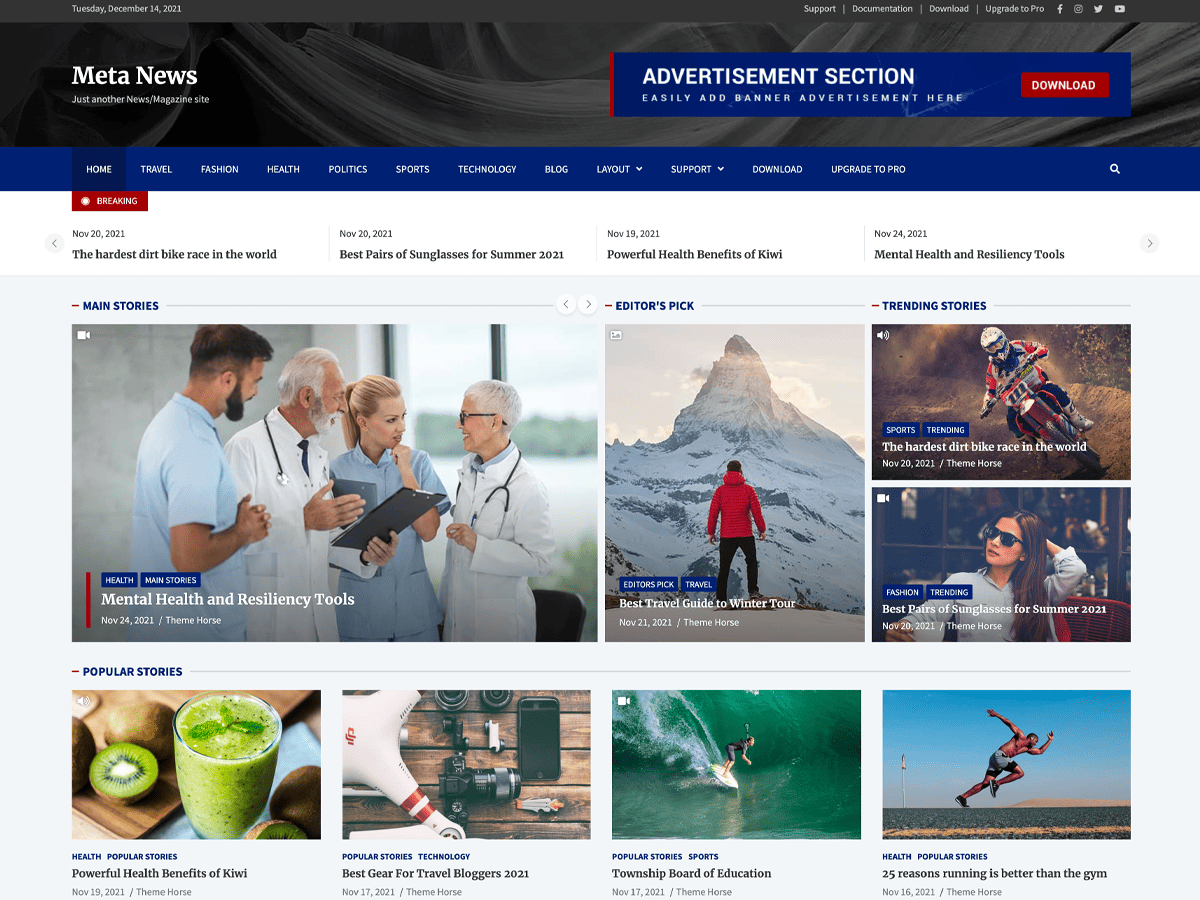Screen dimensions: 1200x900
Task: Open the YouTube icon in the top bar
Action: (x=1118, y=8)
